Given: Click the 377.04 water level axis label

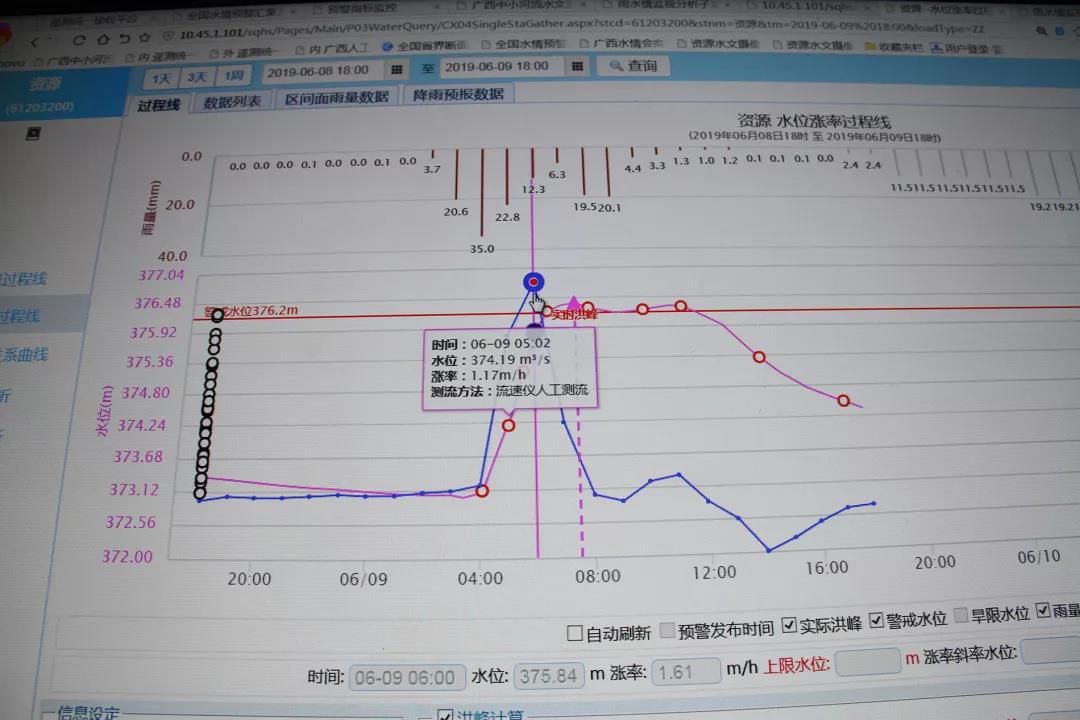Looking at the screenshot, I should click(x=161, y=275).
